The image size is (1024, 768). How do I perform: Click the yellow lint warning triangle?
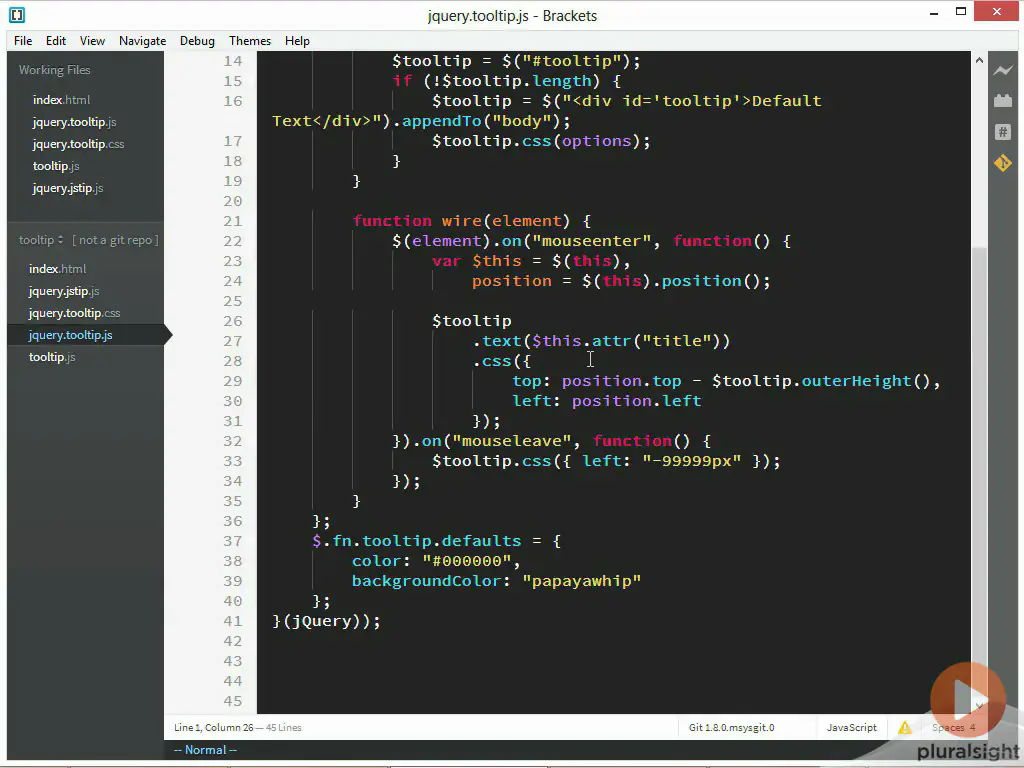pos(904,728)
